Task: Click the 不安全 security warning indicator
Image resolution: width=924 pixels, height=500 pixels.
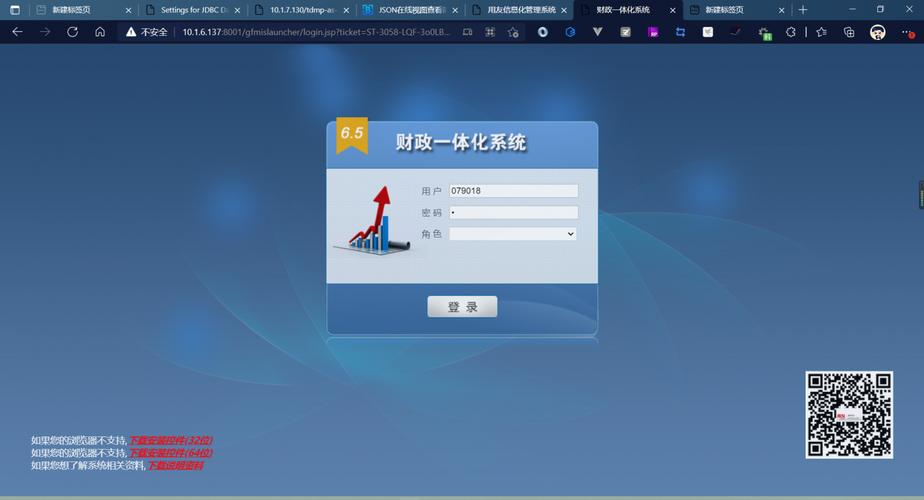Action: [x=147, y=32]
